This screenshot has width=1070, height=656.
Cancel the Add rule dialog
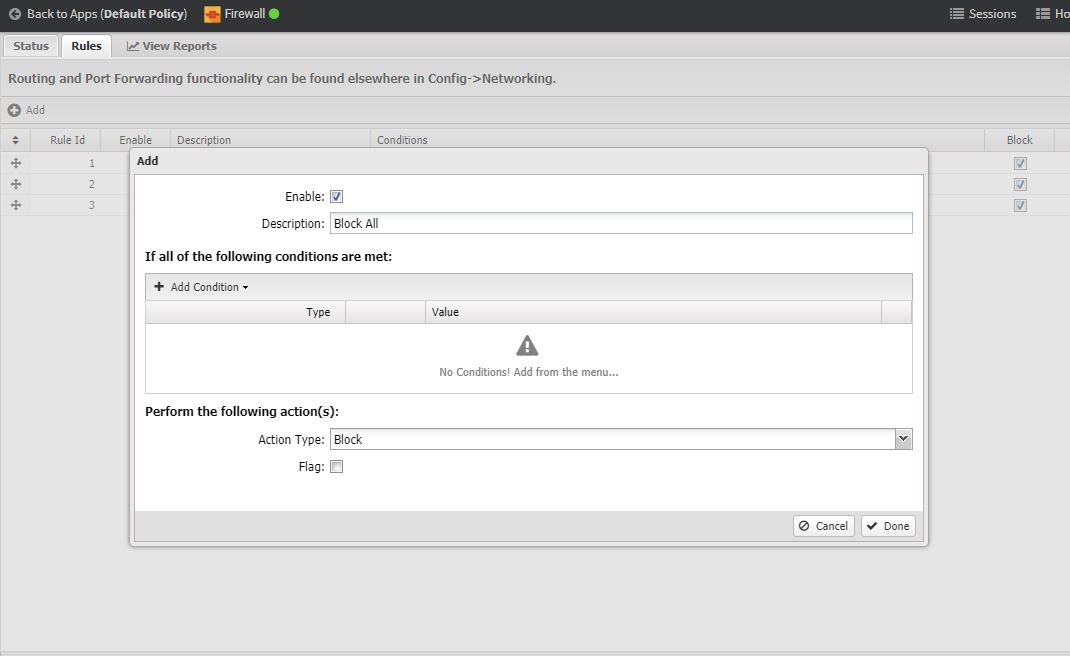pyautogui.click(x=823, y=526)
